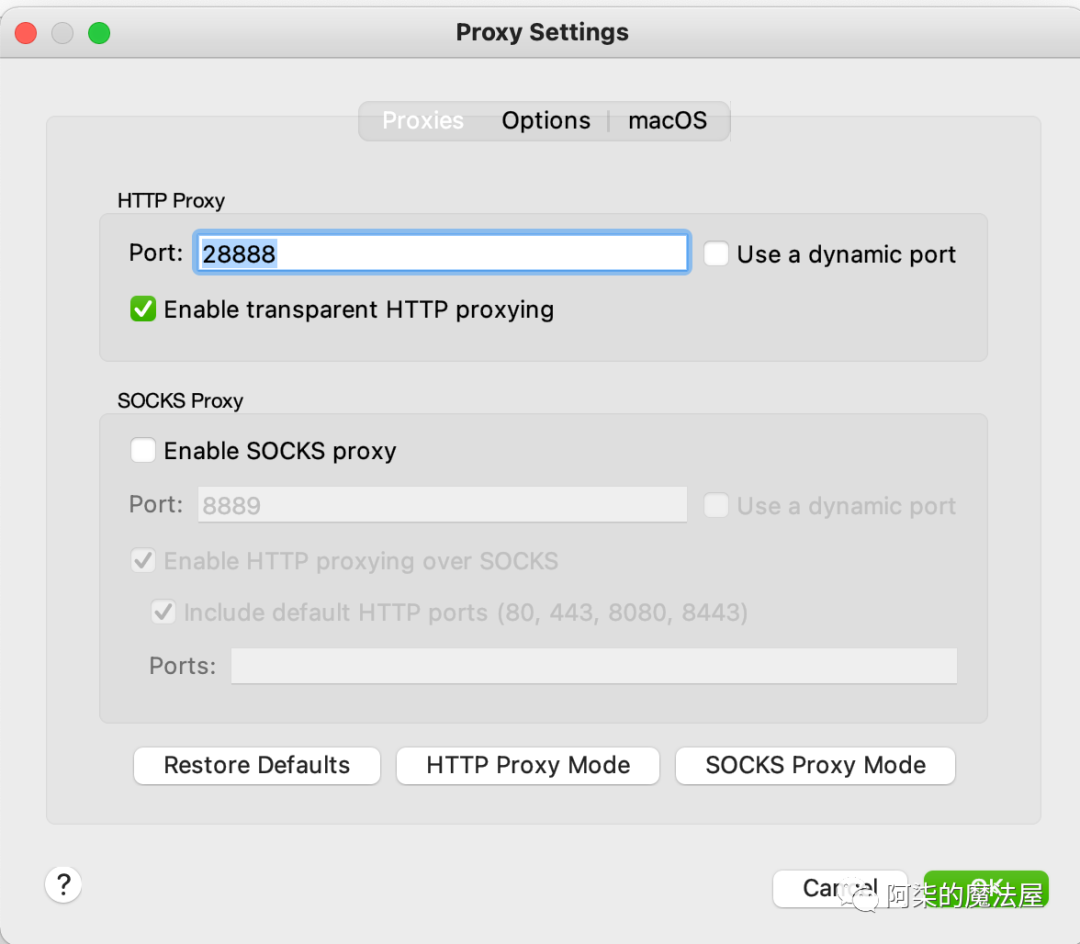Enable SOCKS proxy checkbox

143,451
